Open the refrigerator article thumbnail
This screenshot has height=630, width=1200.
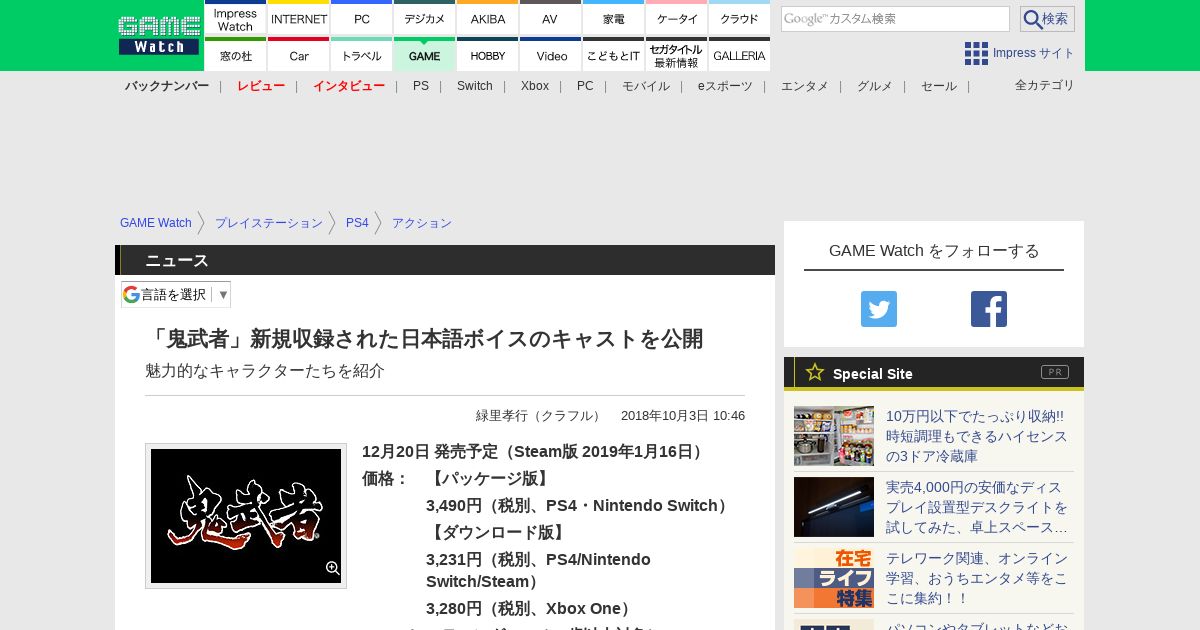point(834,436)
